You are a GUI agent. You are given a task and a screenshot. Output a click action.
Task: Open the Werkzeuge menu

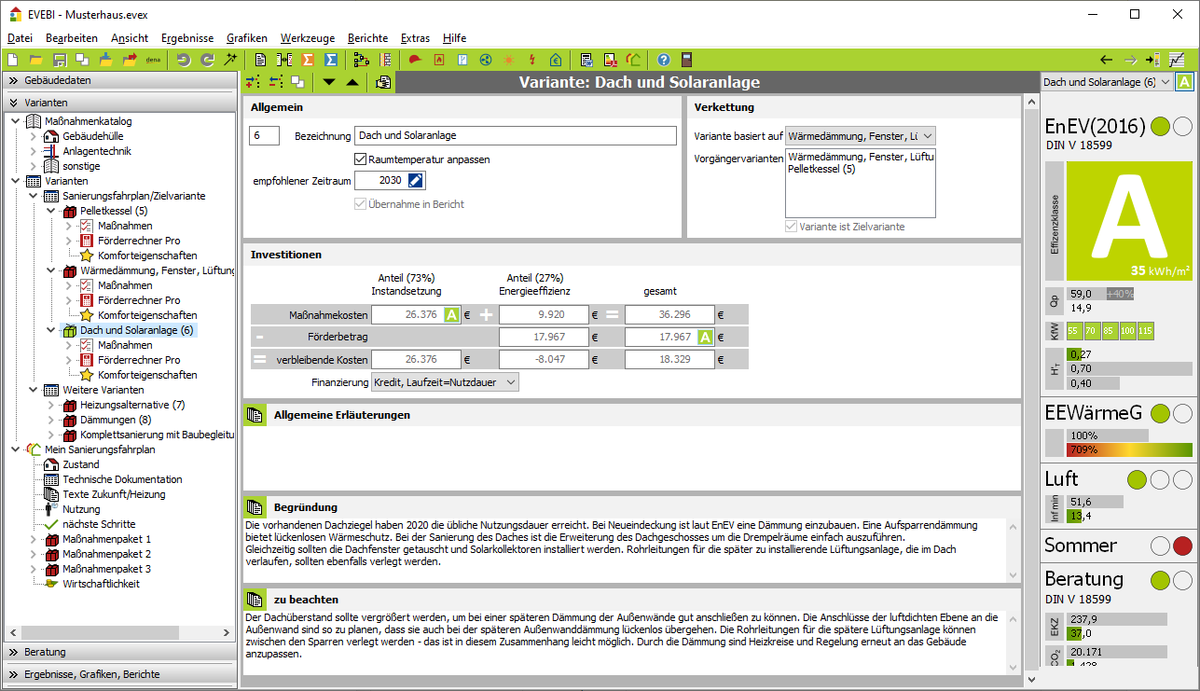pyautogui.click(x=307, y=38)
